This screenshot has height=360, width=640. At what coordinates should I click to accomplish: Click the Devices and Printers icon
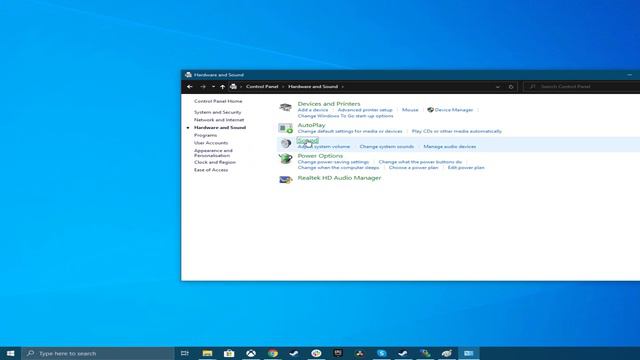[285, 107]
